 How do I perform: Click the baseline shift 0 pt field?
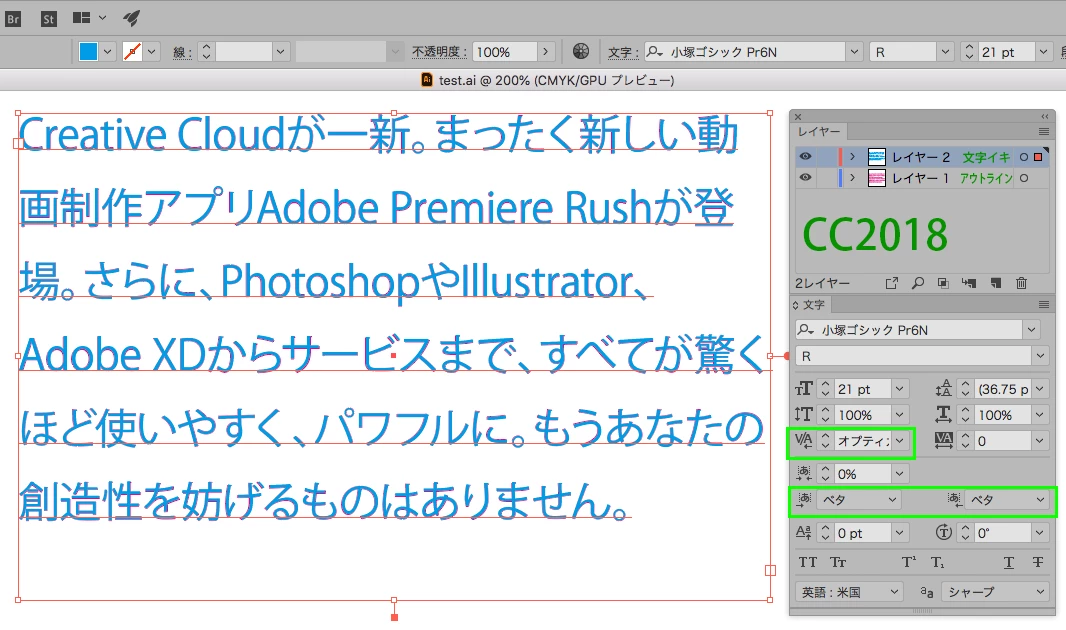click(x=862, y=533)
